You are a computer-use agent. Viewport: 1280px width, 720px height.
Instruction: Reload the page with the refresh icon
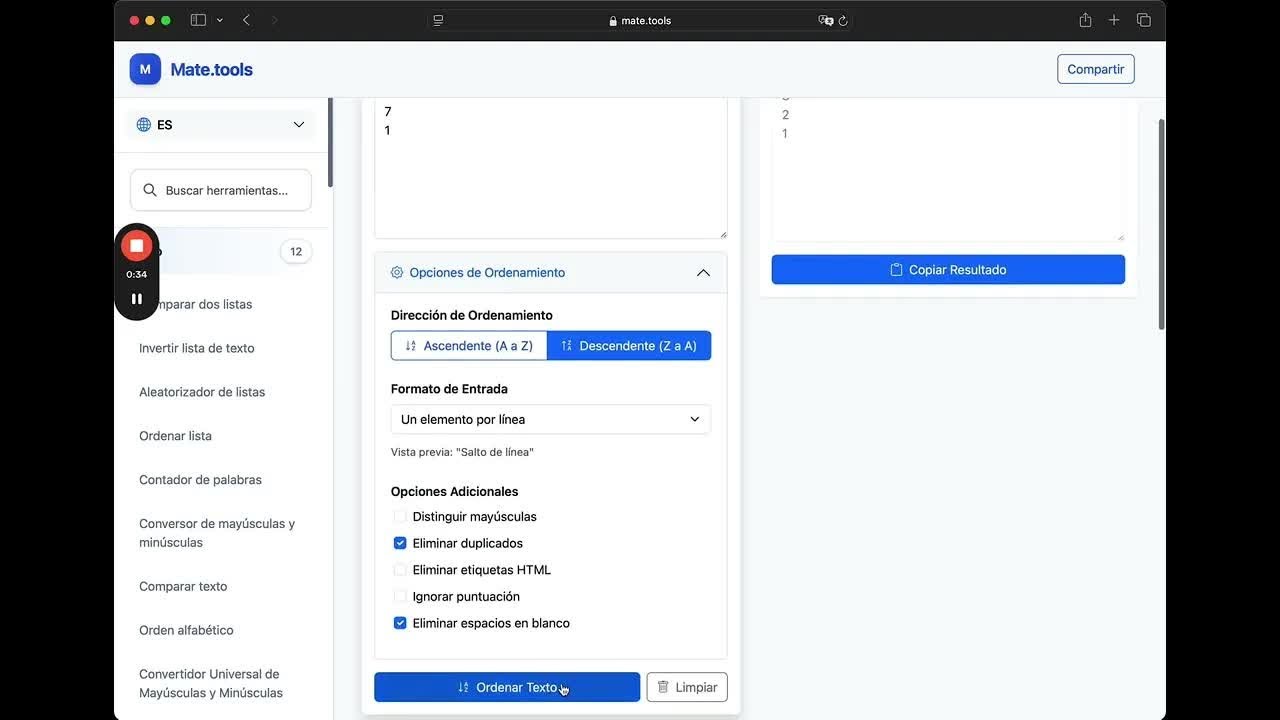pos(843,20)
